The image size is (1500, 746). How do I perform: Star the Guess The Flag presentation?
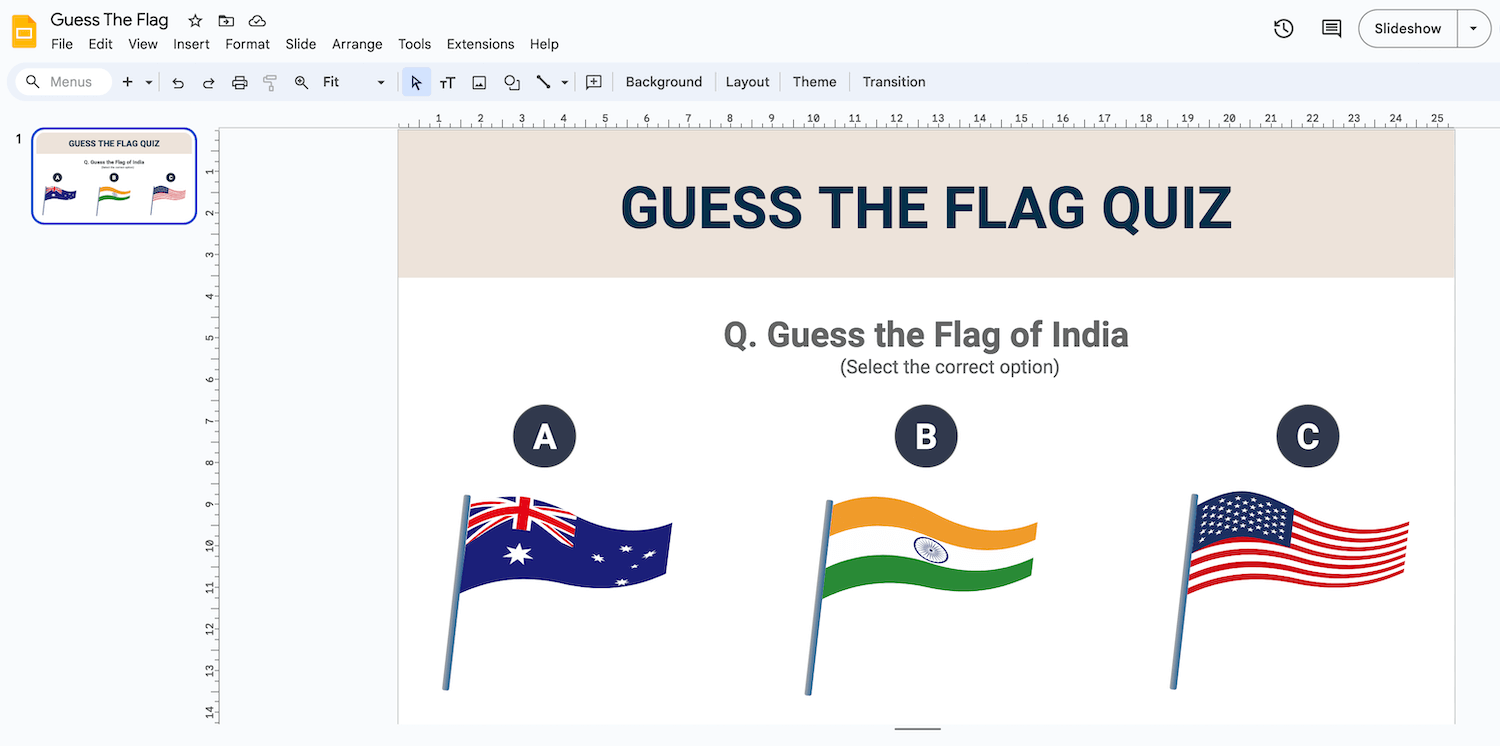pos(196,21)
